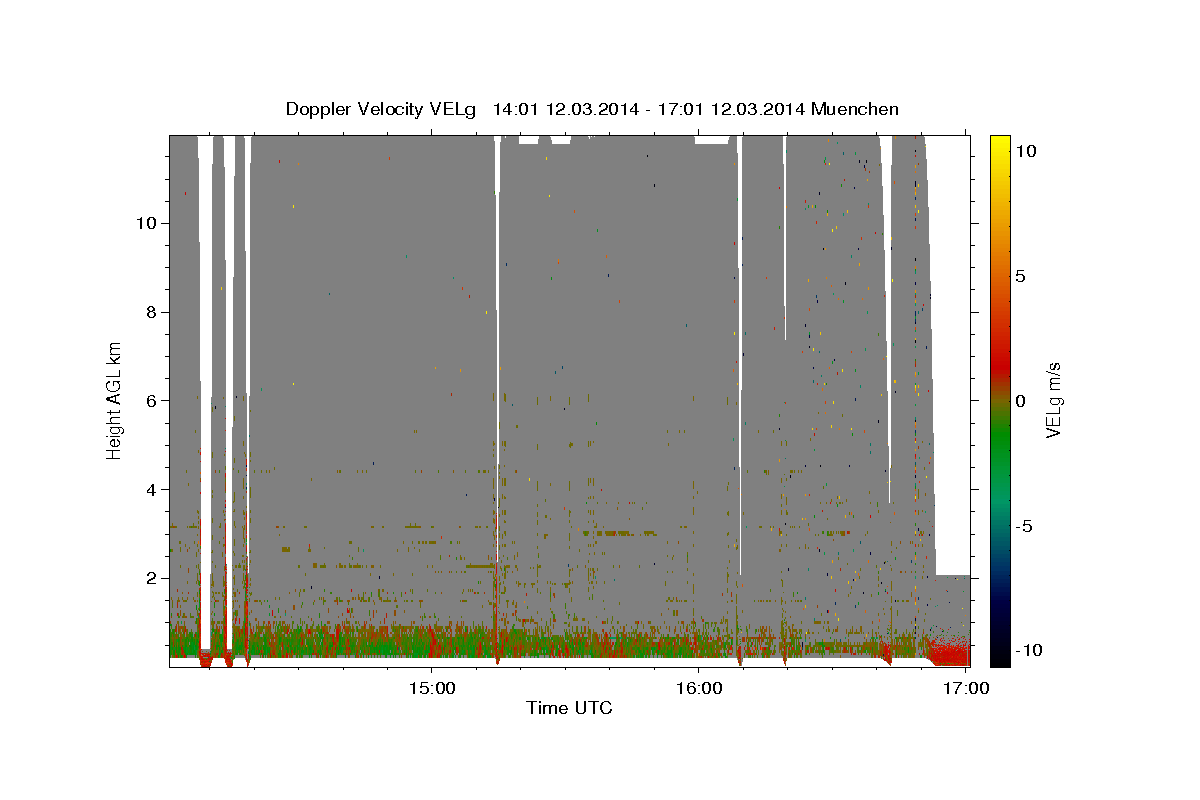The image size is (1200, 800).
Task: Click the height tick label '6'
Action: (x=150, y=401)
